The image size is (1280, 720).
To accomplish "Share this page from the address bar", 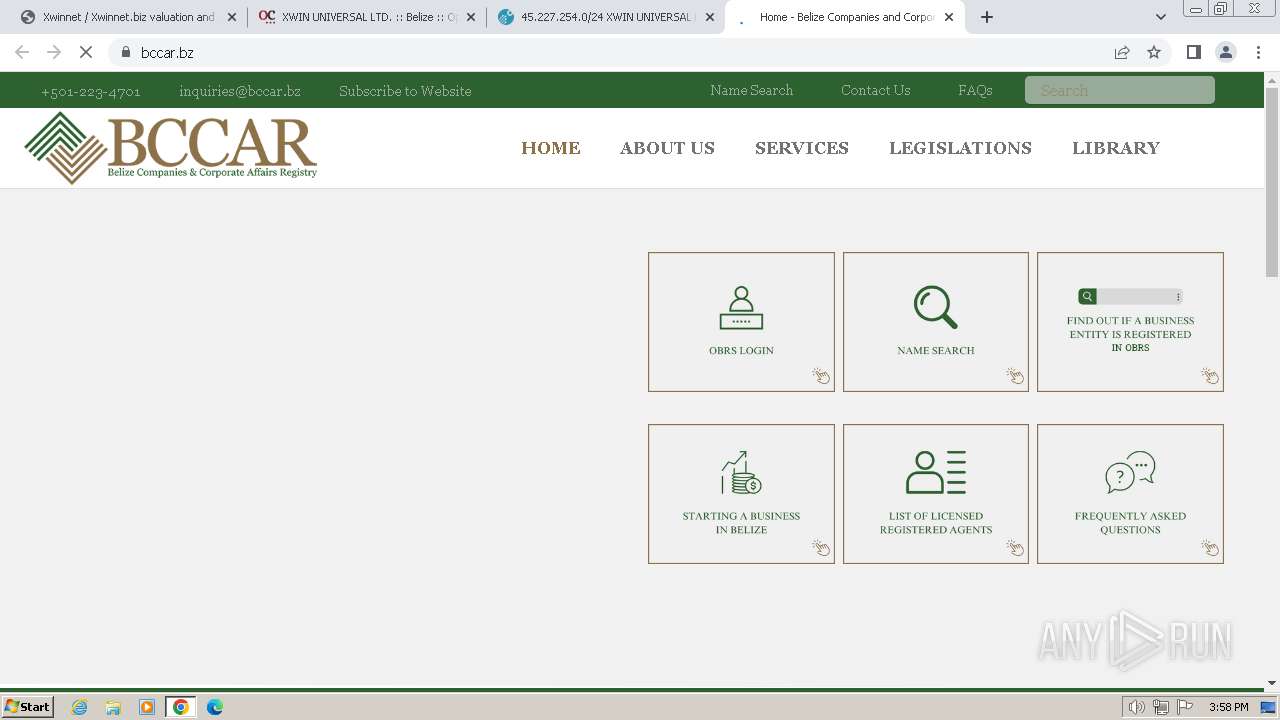I will (x=1122, y=53).
